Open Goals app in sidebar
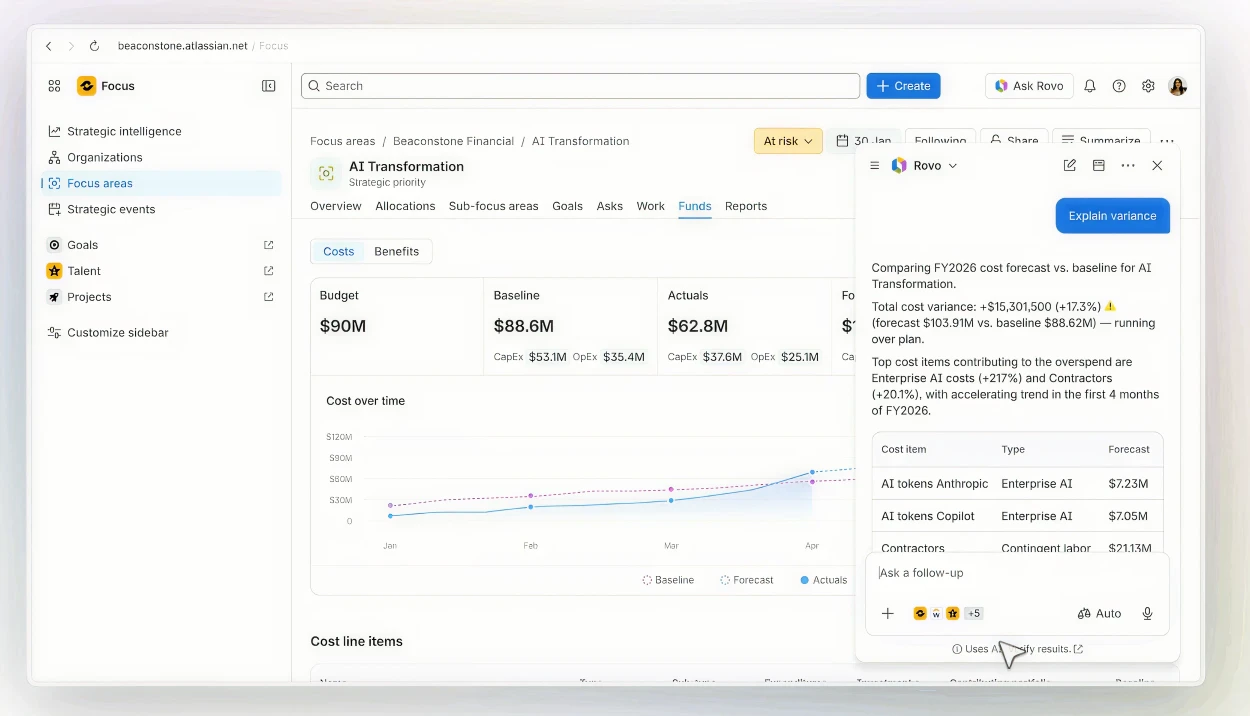The image size is (1250, 716). click(x=82, y=245)
